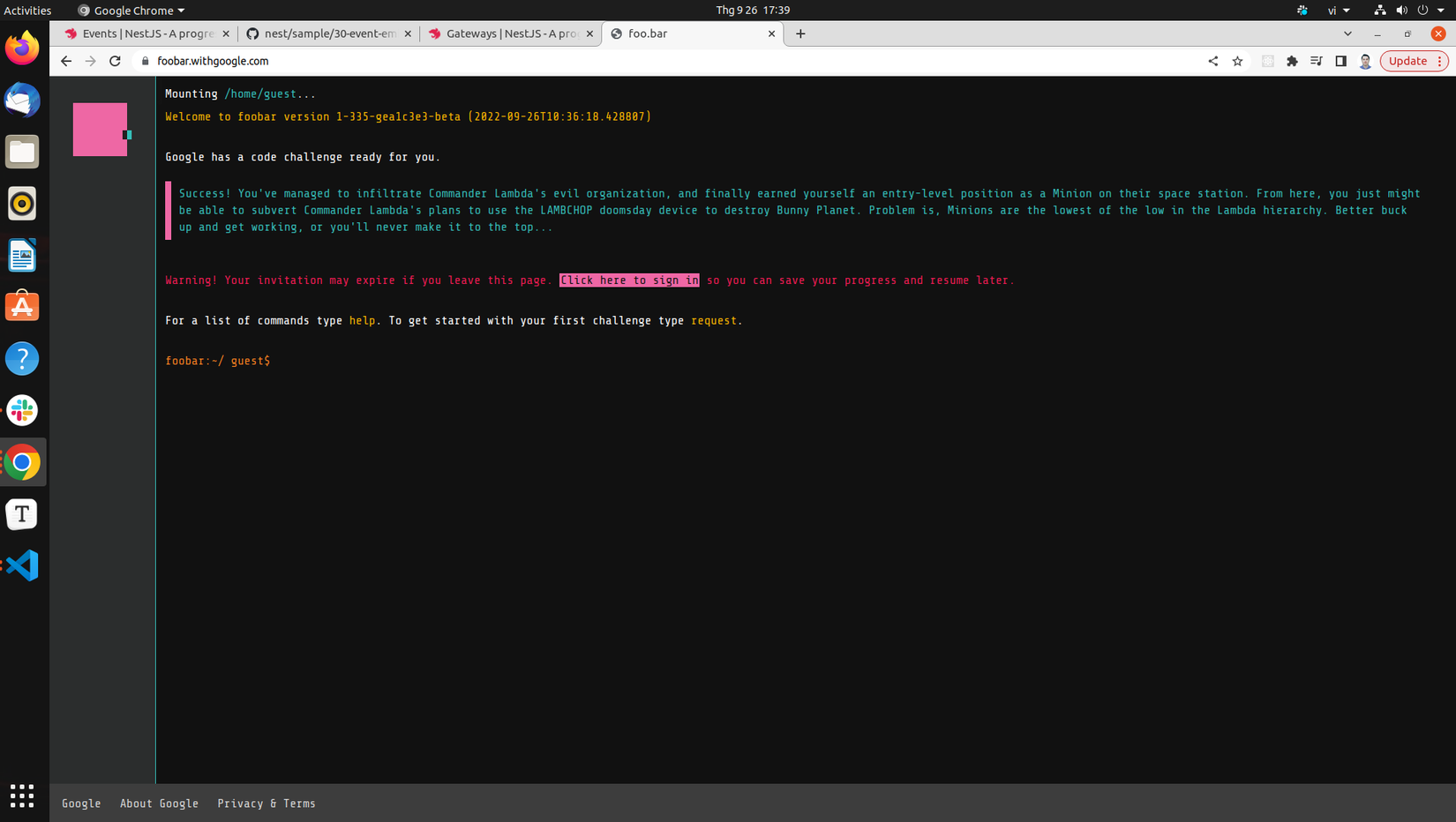Screen dimensions: 1456x822
Task: Reload the foobar page
Action: (x=115, y=61)
